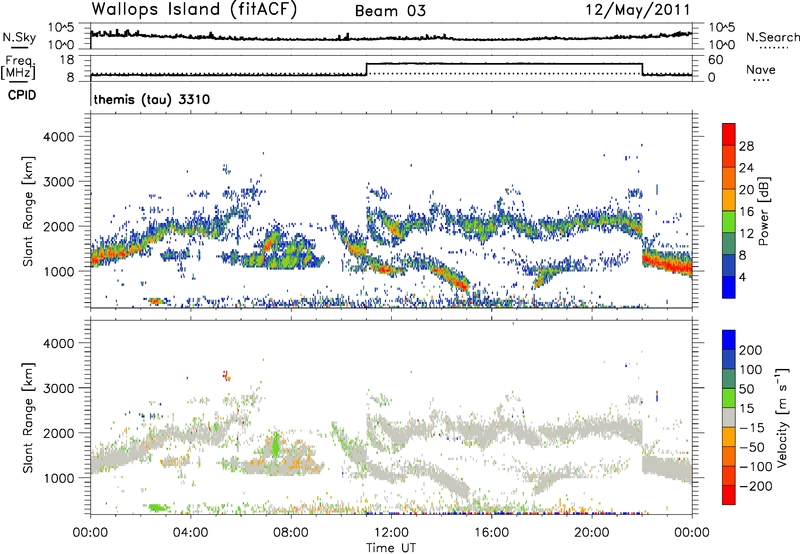Click the "themis (tau) 3310" program text
The height and width of the screenshot is (554, 800).
pos(152,99)
